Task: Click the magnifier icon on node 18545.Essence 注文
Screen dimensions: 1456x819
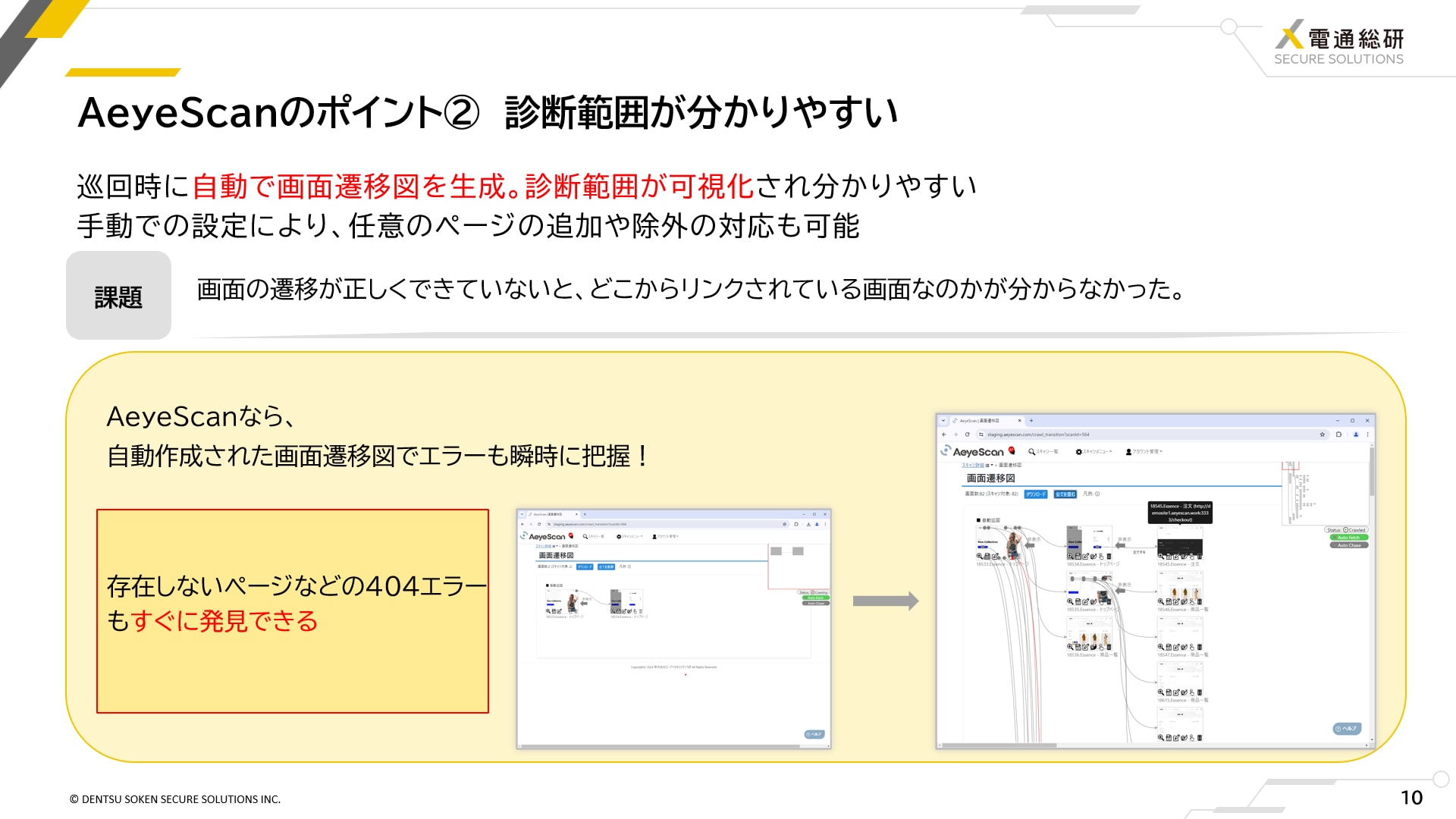Action: tap(1161, 556)
